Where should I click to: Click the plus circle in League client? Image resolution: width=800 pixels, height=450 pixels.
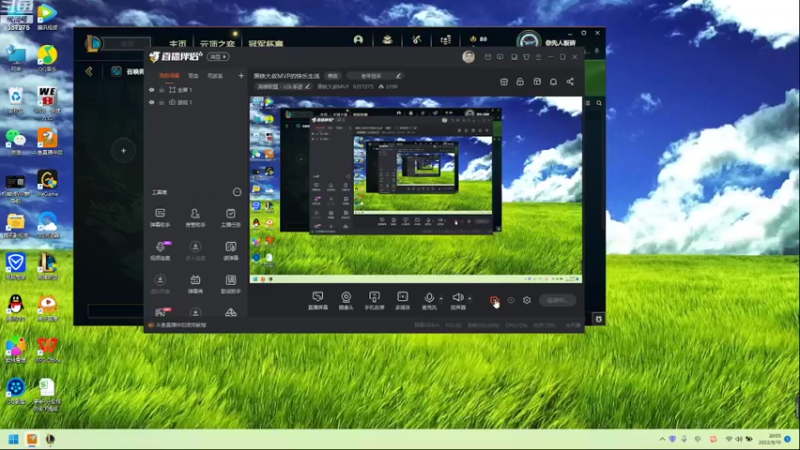123,151
